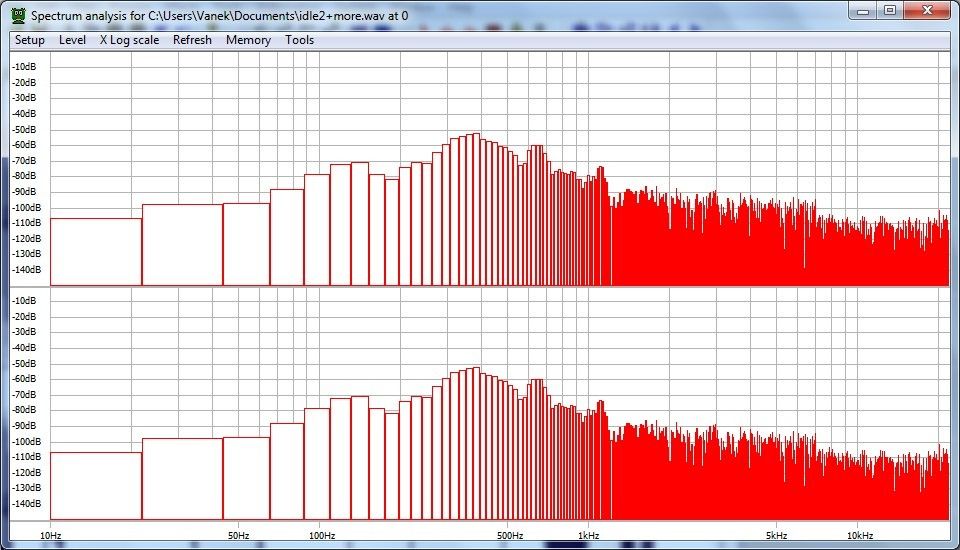Viewport: 960px width, 550px height.
Task: Click the widest leftmost bar in upper spectrum
Action: pos(96,251)
